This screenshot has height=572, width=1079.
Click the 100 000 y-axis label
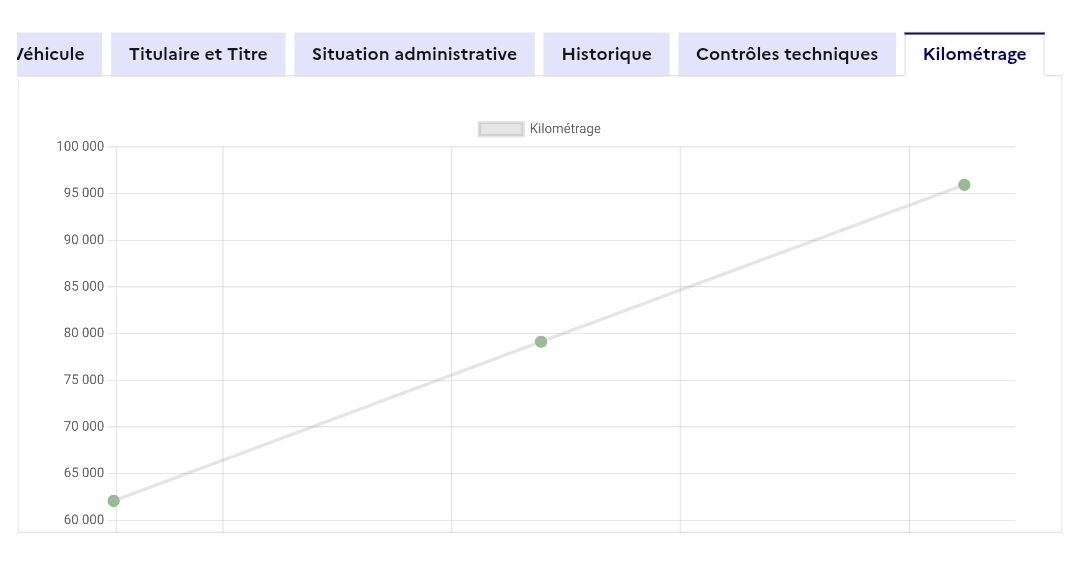pyautogui.click(x=80, y=147)
